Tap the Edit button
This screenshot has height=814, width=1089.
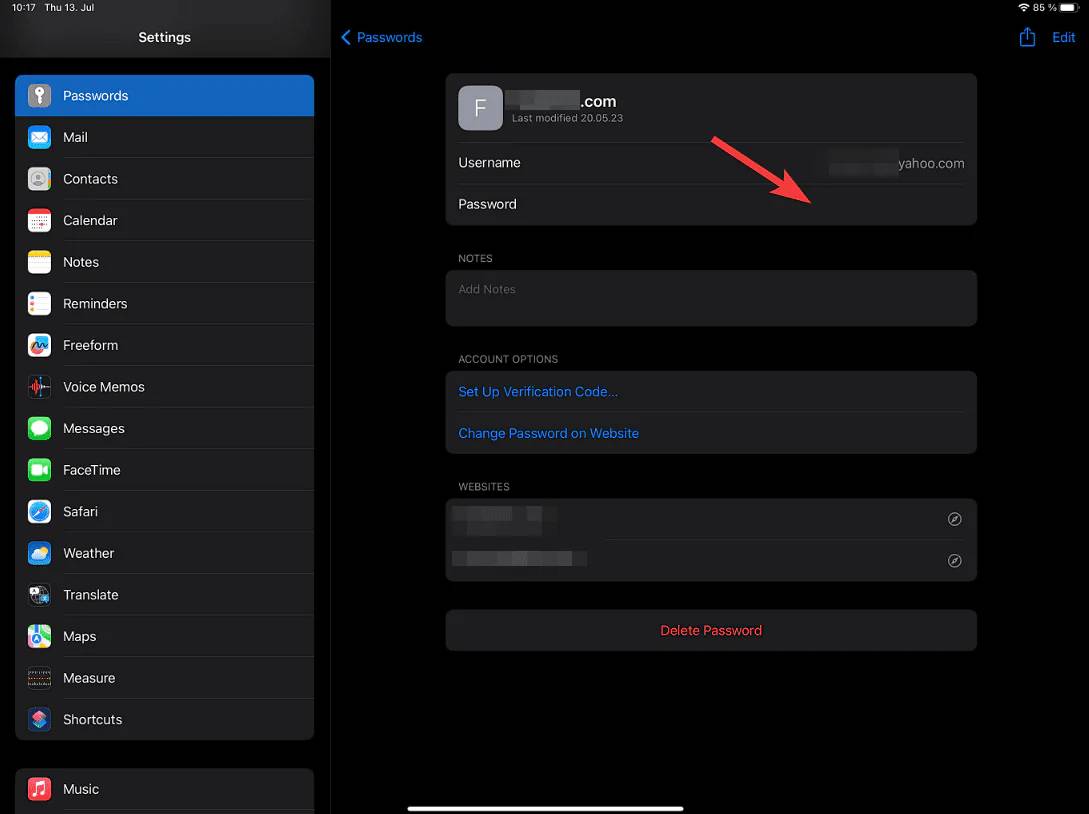click(x=1063, y=38)
